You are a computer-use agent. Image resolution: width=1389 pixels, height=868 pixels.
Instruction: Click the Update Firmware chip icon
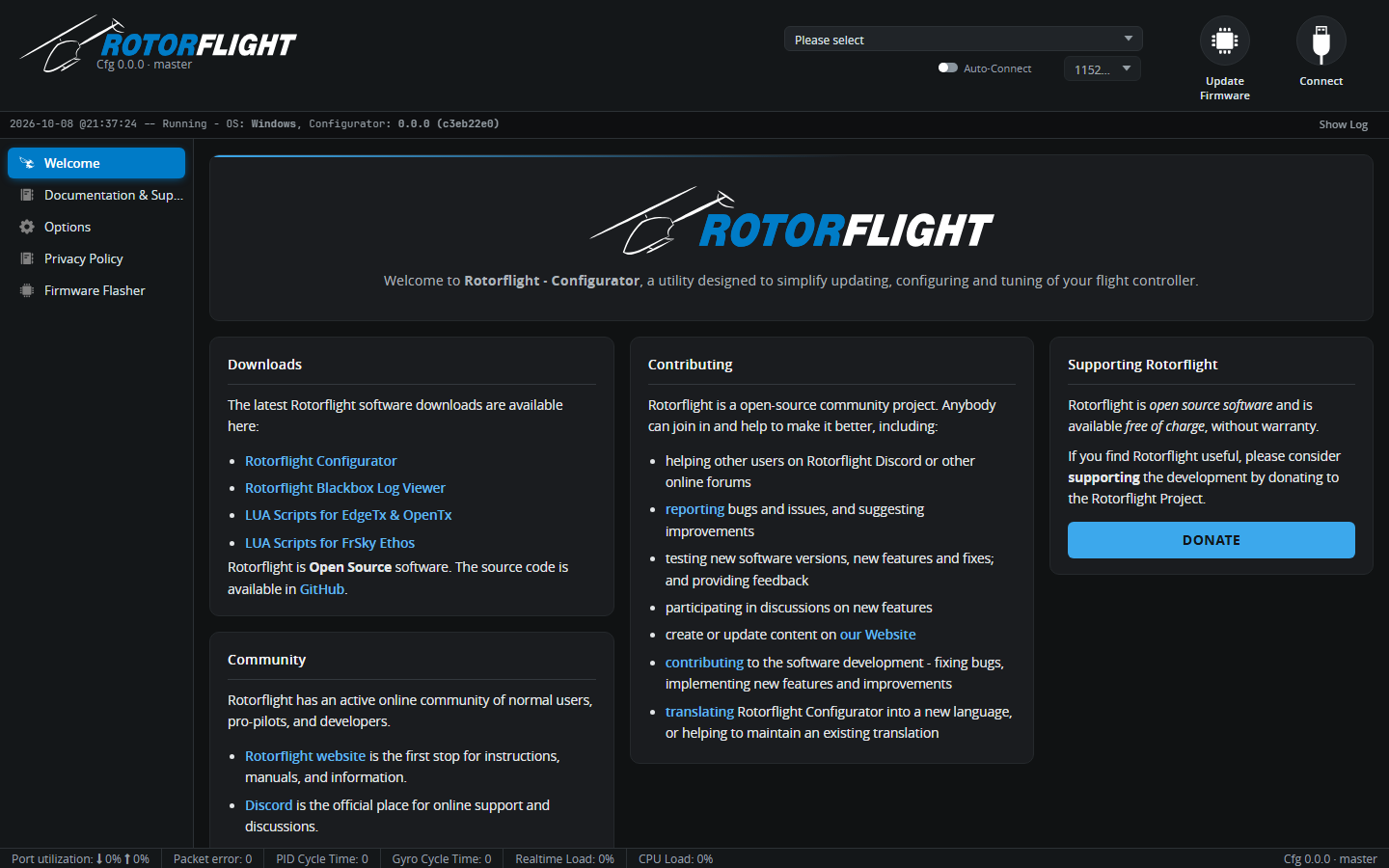1225,41
